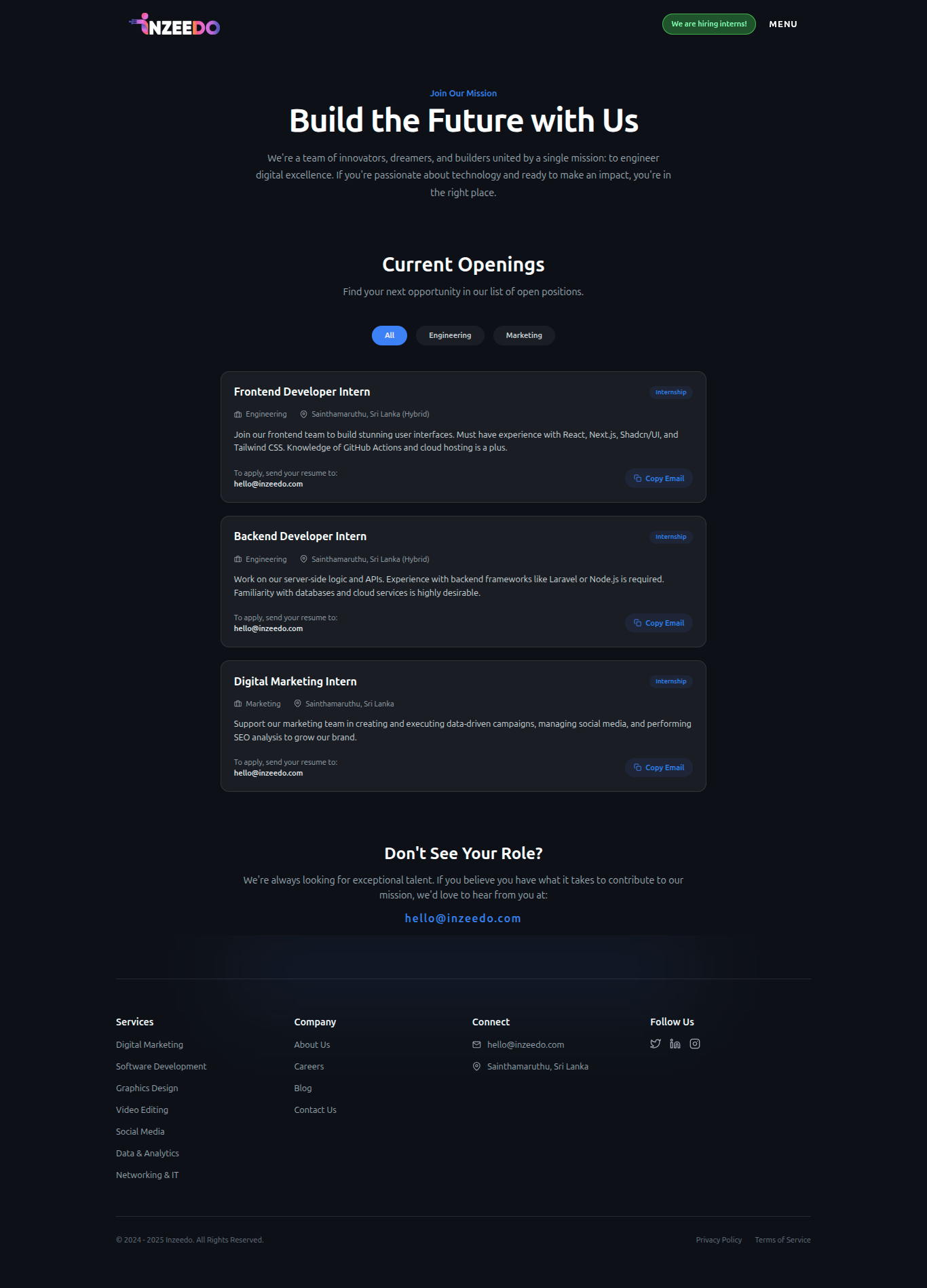This screenshot has height=1288, width=927.
Task: Go to Software Development service page
Action: [161, 1067]
